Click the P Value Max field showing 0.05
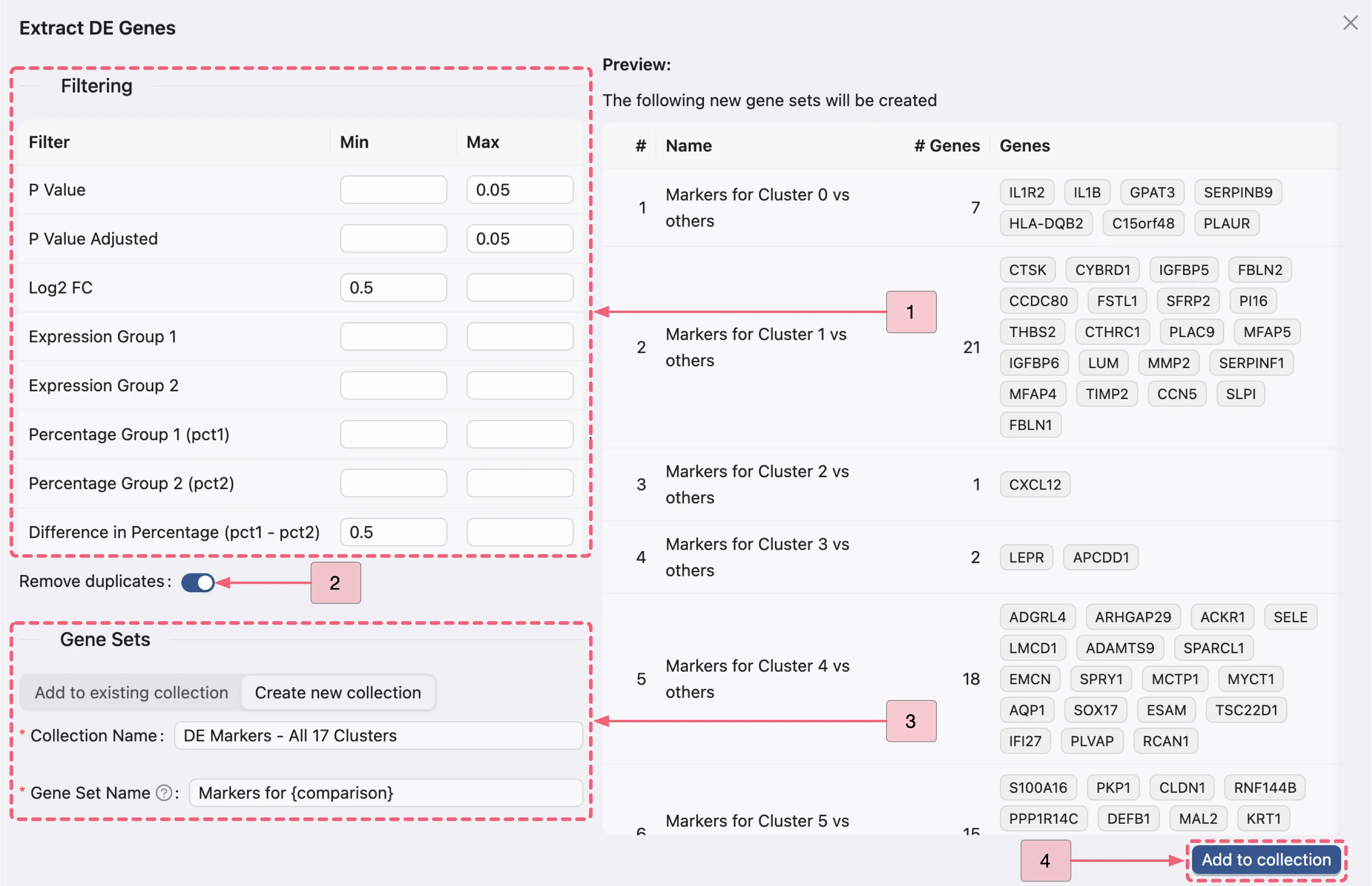The height and width of the screenshot is (886, 1372). pyautogui.click(x=519, y=189)
